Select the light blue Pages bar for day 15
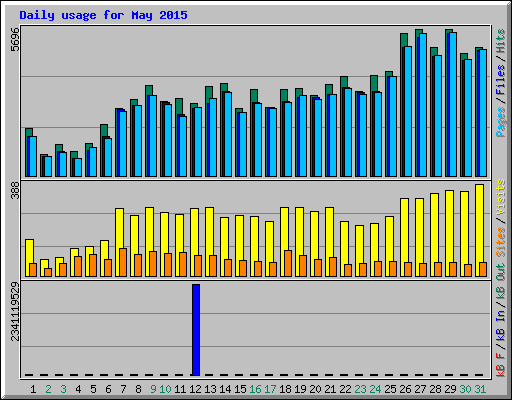 coord(243,145)
